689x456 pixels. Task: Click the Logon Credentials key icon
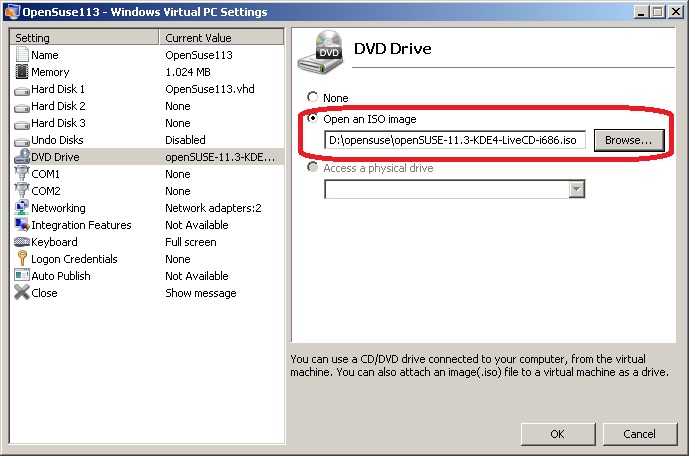coord(22,258)
